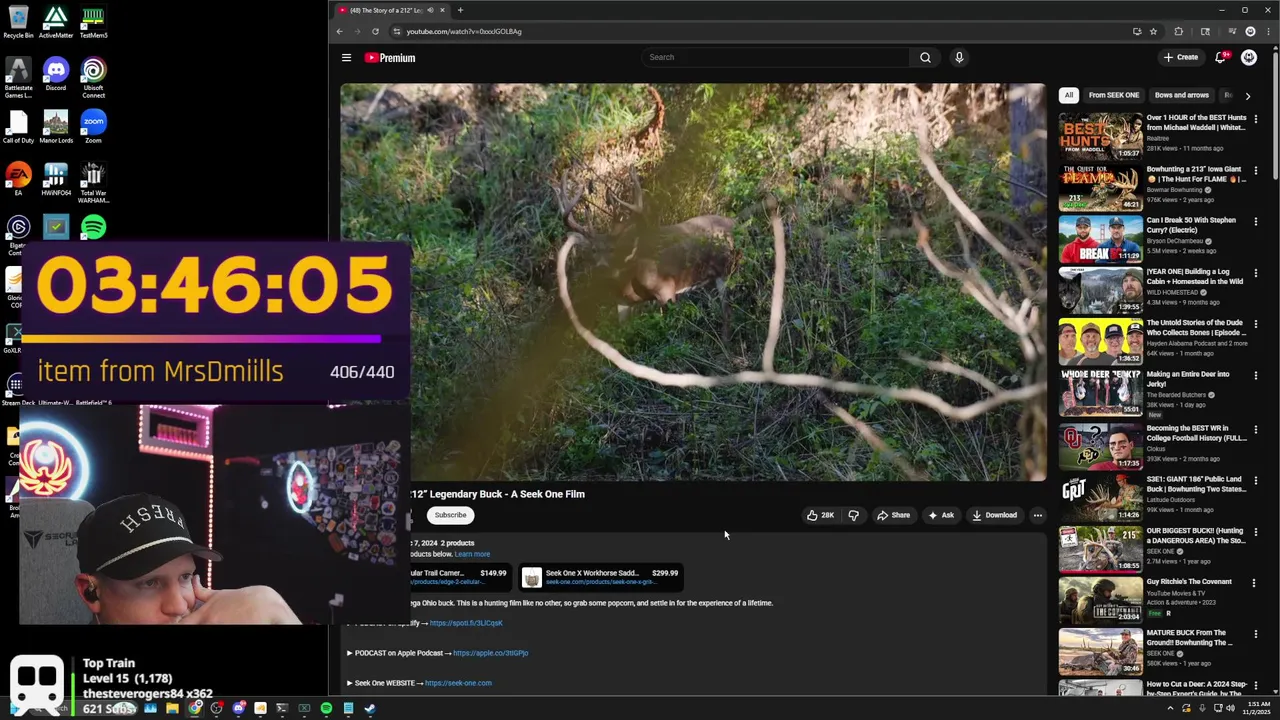1280x720 pixels.
Task: Open the Apple podcast link apple.co
Action: click(x=490, y=653)
